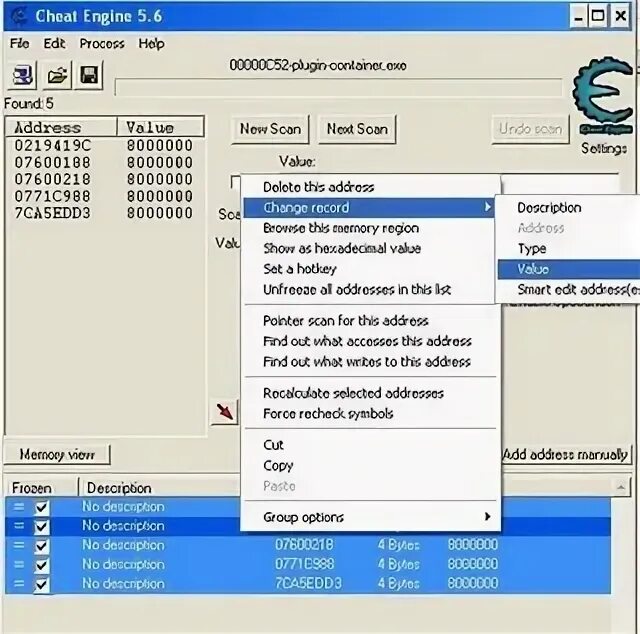640x634 pixels.
Task: Click the Value column header in results
Action: pyautogui.click(x=160, y=127)
